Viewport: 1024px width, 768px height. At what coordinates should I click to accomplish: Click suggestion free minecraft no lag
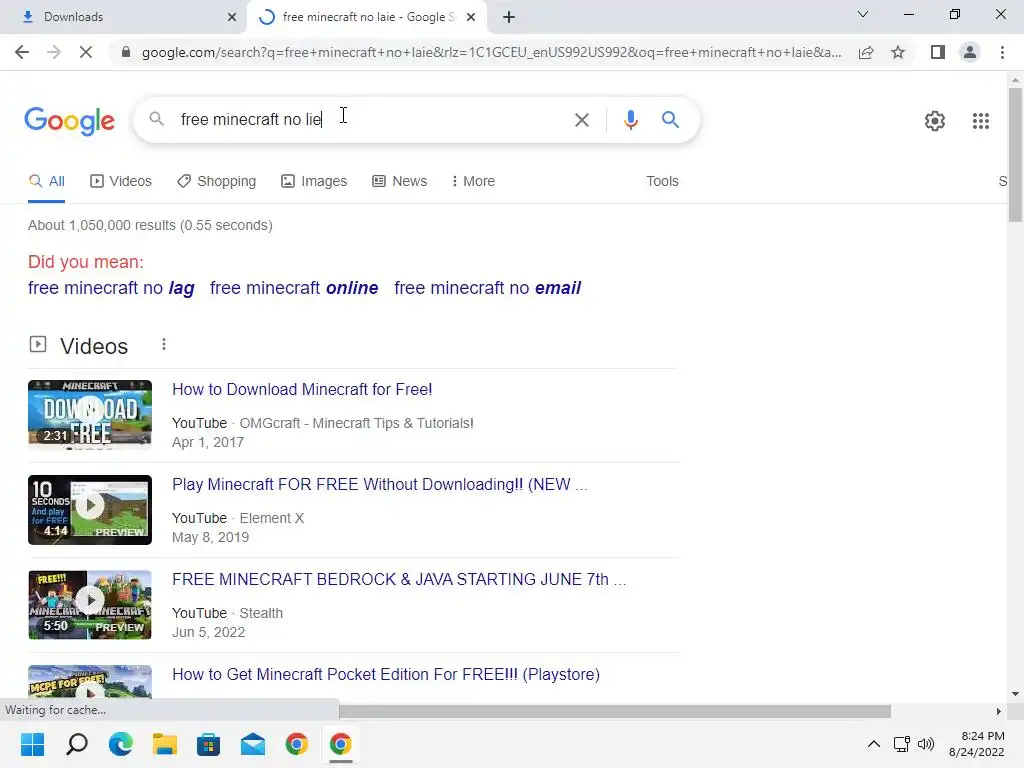coord(111,288)
